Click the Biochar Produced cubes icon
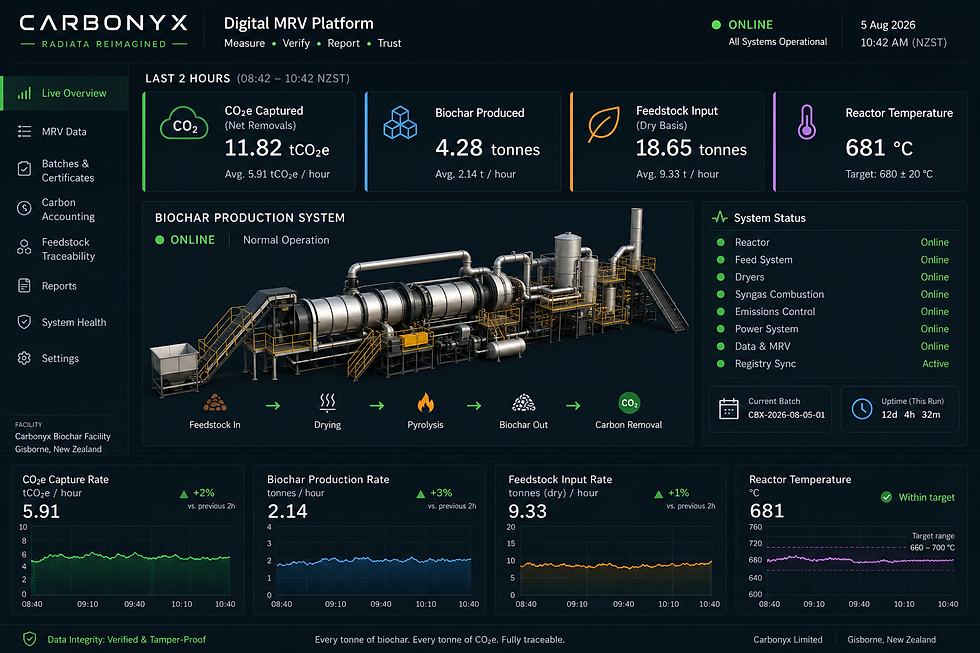The width and height of the screenshot is (980, 653). point(400,122)
